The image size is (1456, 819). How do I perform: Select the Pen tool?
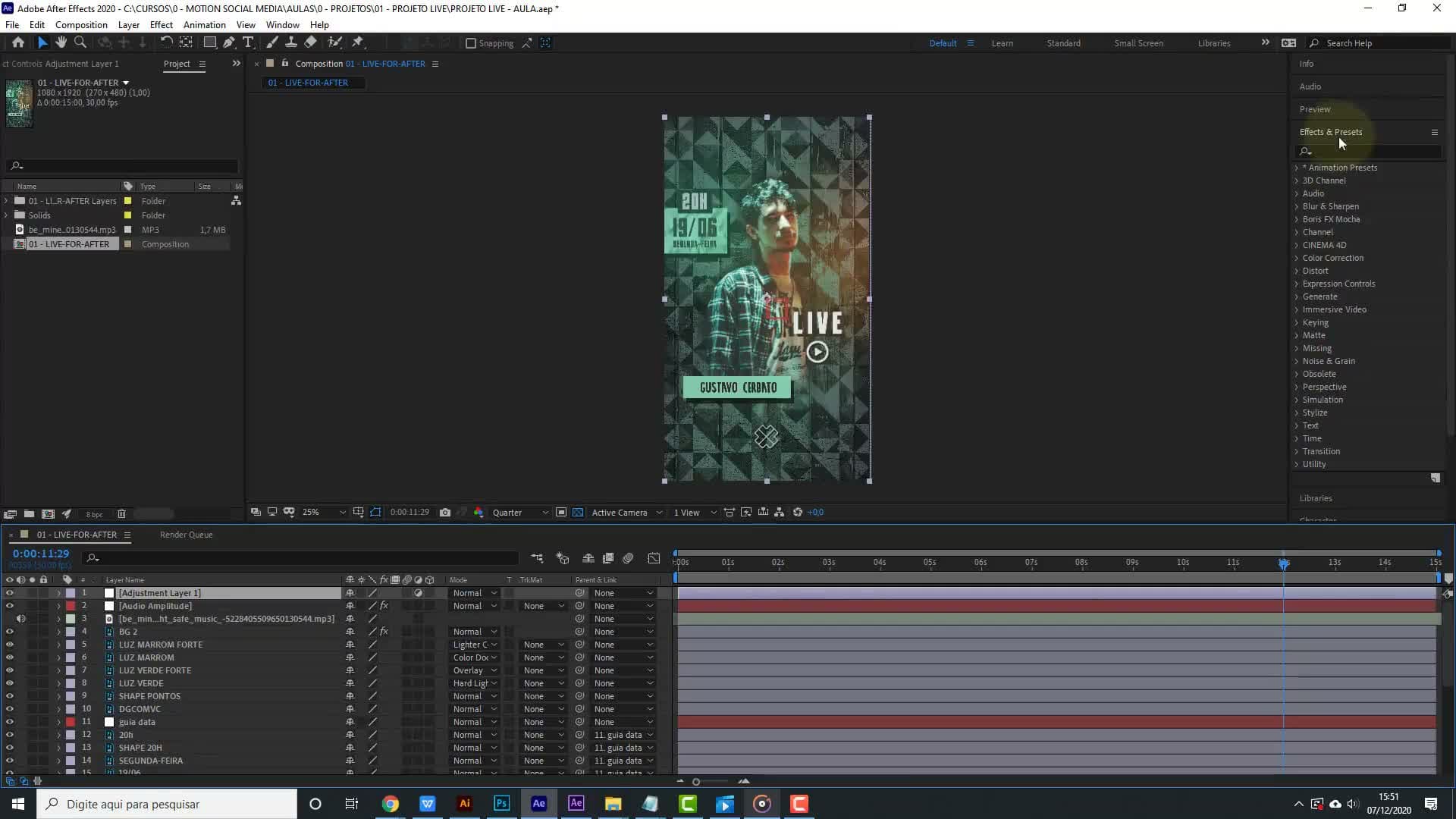click(229, 42)
